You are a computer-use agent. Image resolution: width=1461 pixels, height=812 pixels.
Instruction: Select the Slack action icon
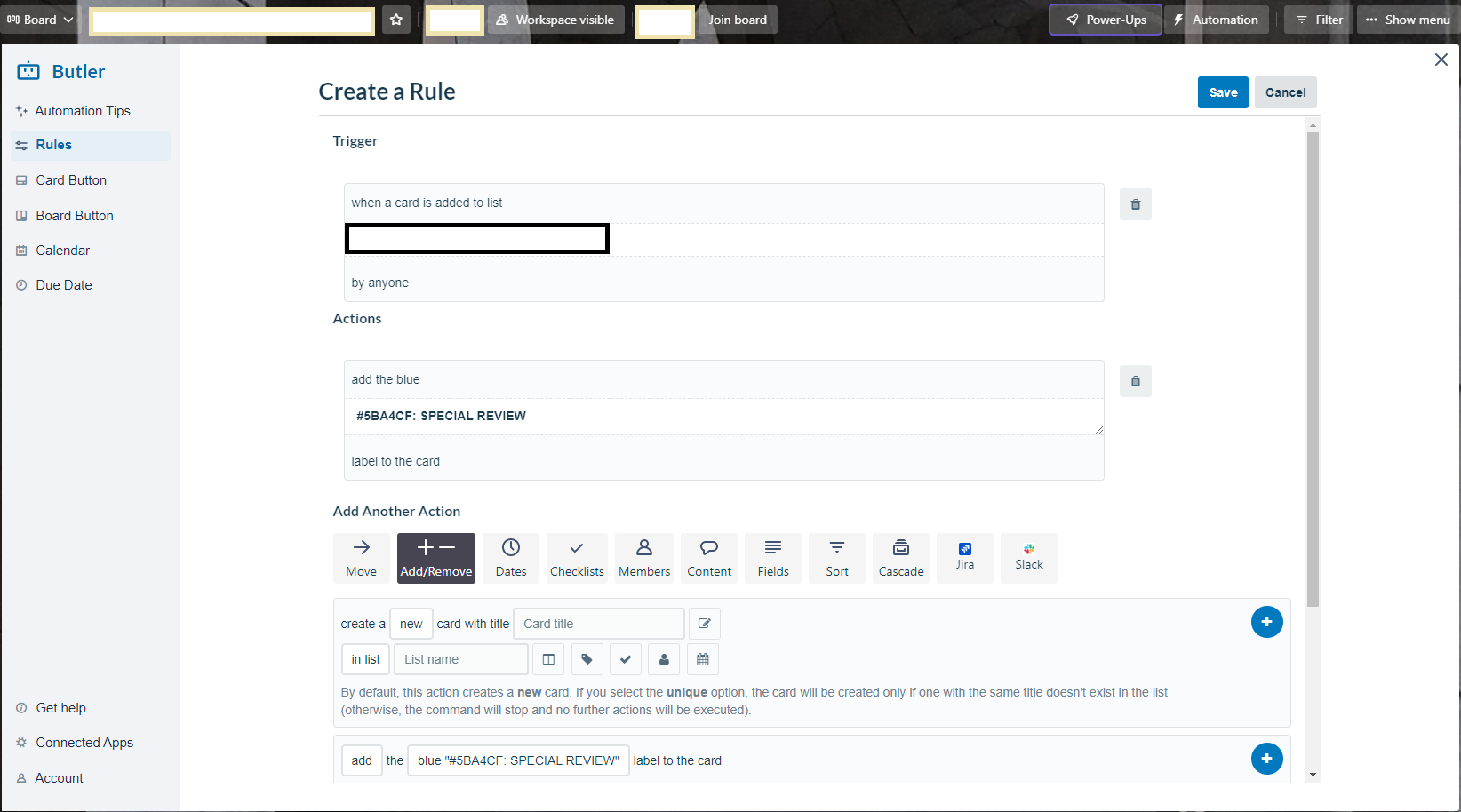(1028, 558)
